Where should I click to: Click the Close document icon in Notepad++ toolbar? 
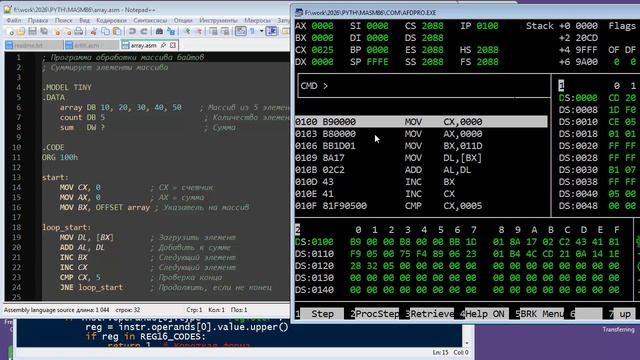coord(58,31)
